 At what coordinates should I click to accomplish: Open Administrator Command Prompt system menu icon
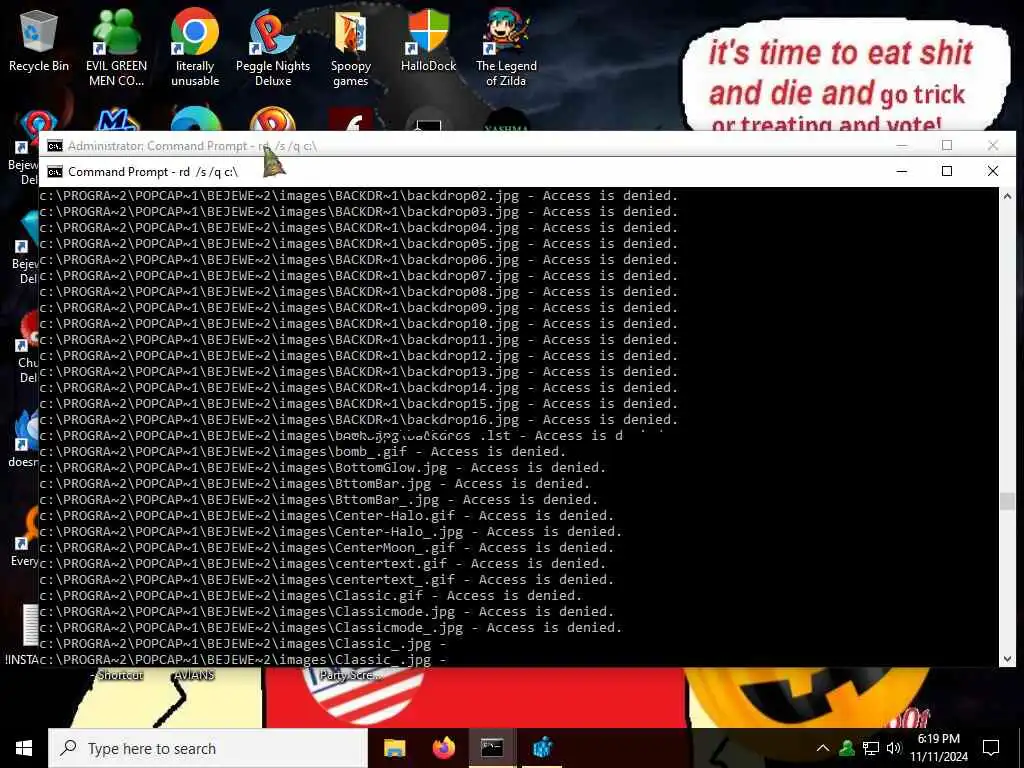(55, 146)
